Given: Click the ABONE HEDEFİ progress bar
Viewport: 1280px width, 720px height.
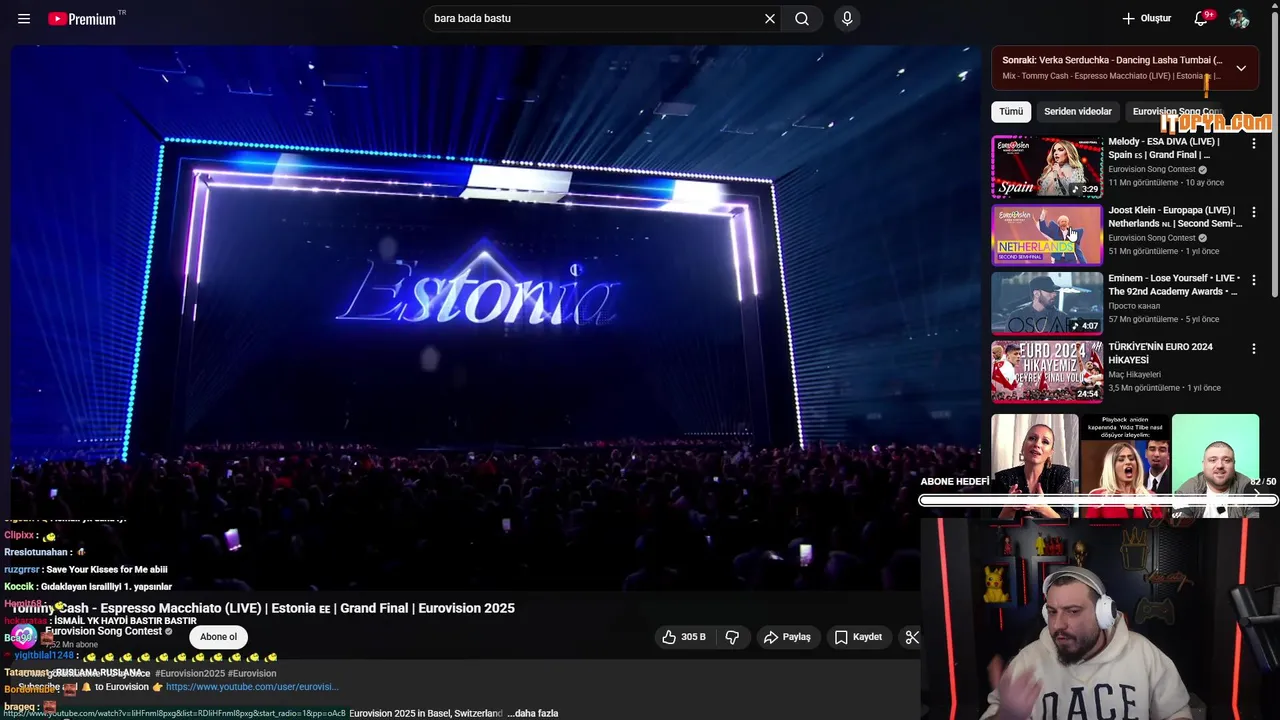Looking at the screenshot, I should 1098,500.
